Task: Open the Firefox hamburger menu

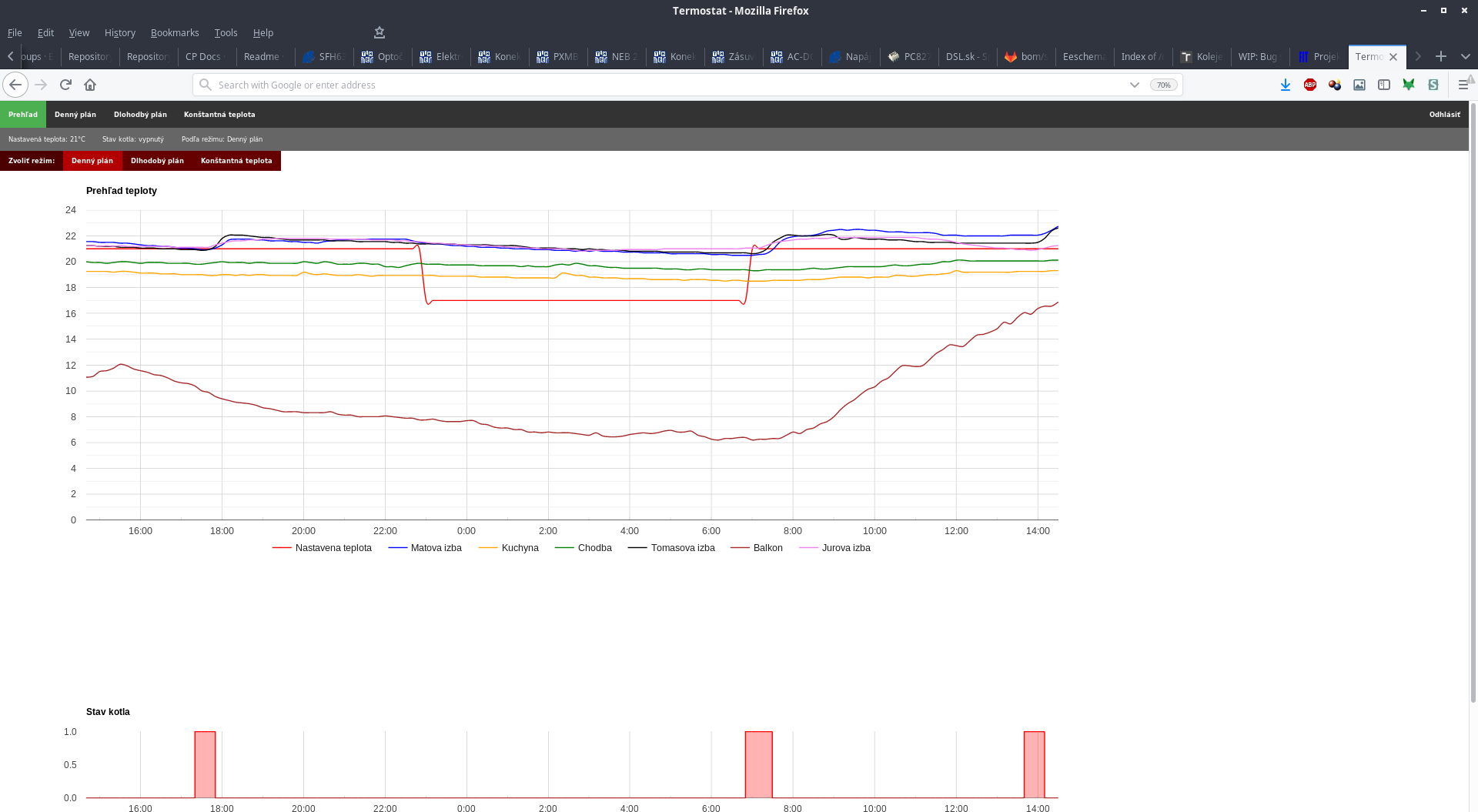Action: pos(1463,85)
